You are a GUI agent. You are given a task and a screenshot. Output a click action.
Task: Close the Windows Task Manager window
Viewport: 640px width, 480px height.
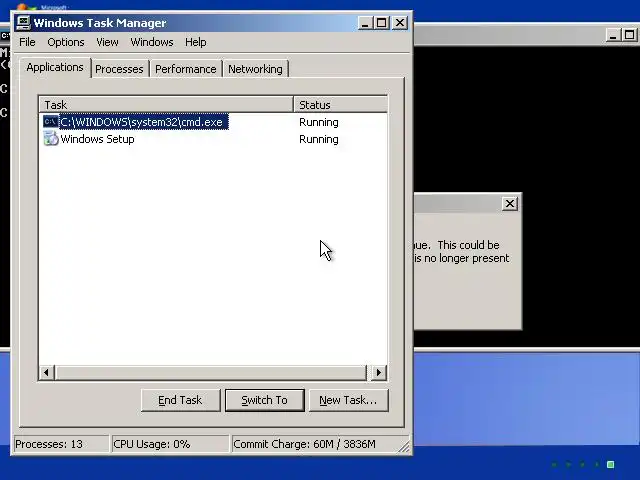coord(400,23)
